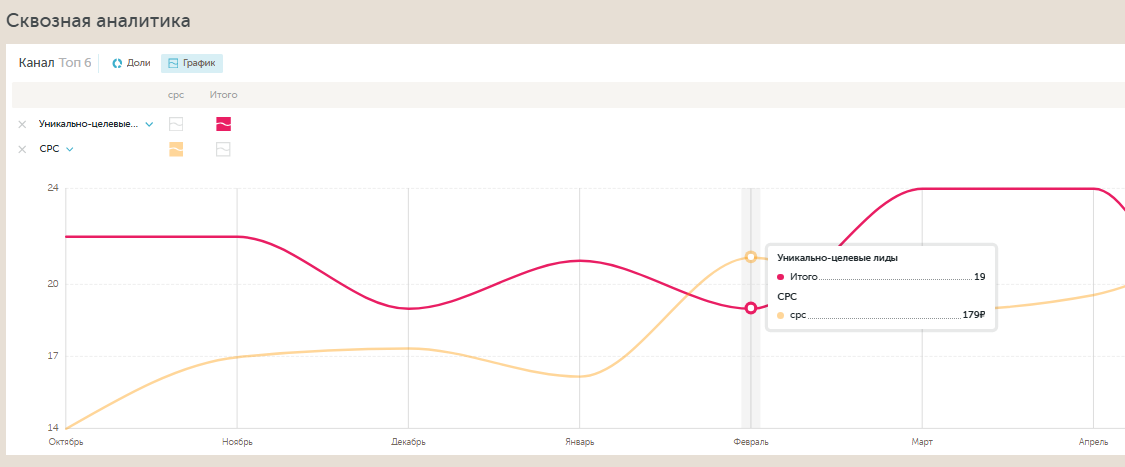Click the Y-axis value 20
This screenshot has width=1125, height=467.
(52, 284)
